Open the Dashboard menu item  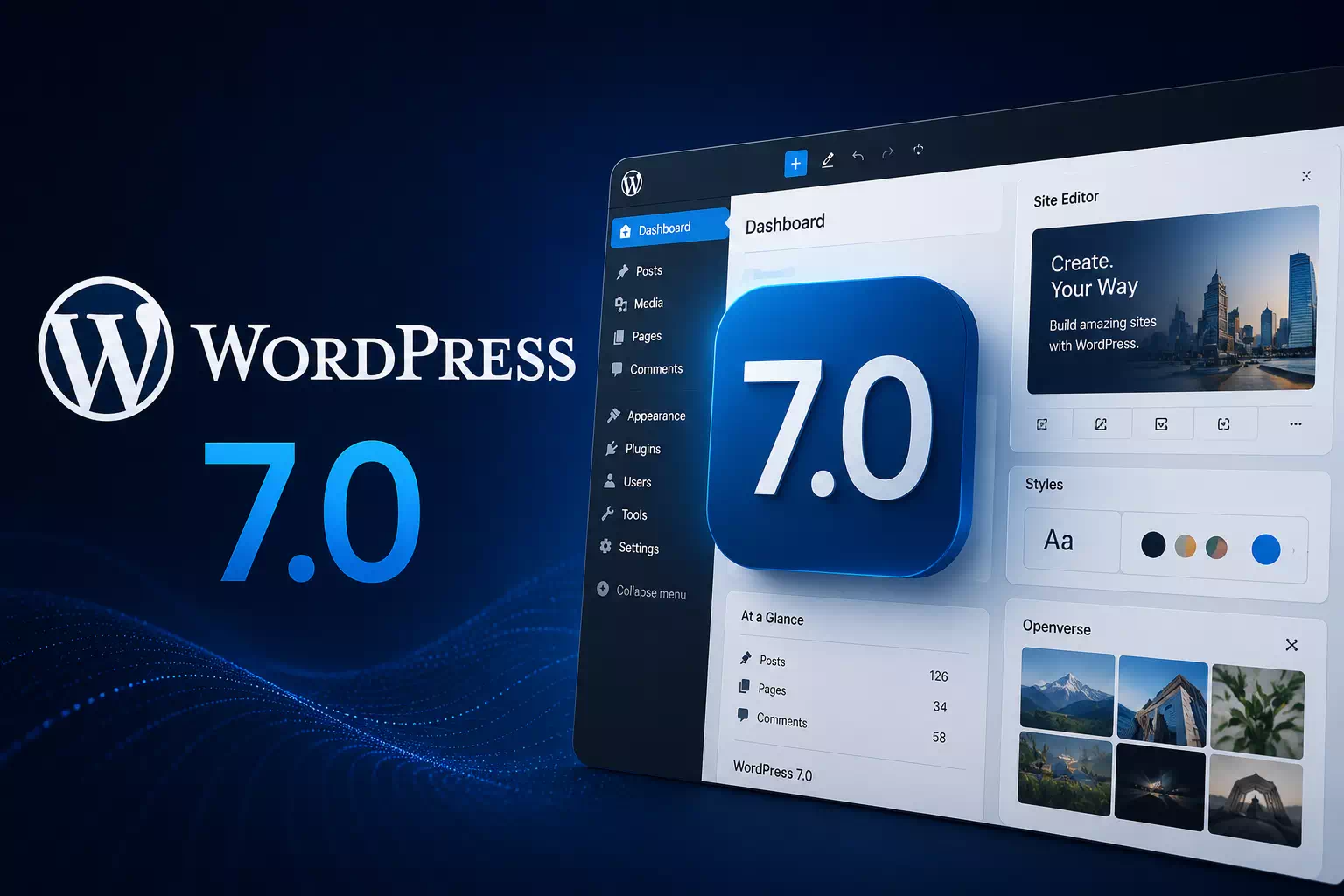tap(670, 228)
